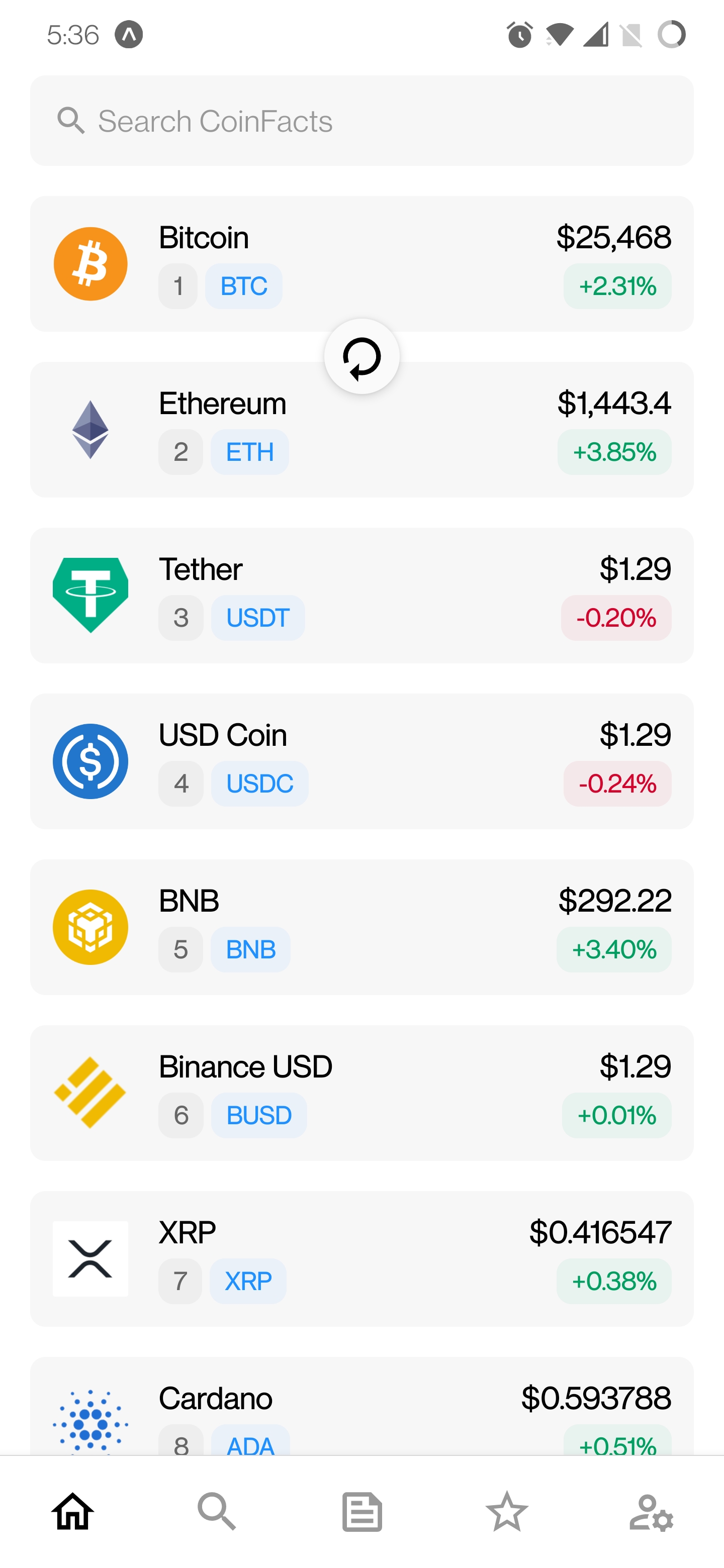Viewport: 724px width, 1568px height.
Task: Tap the Tether coin logo
Action: pyautogui.click(x=90, y=596)
